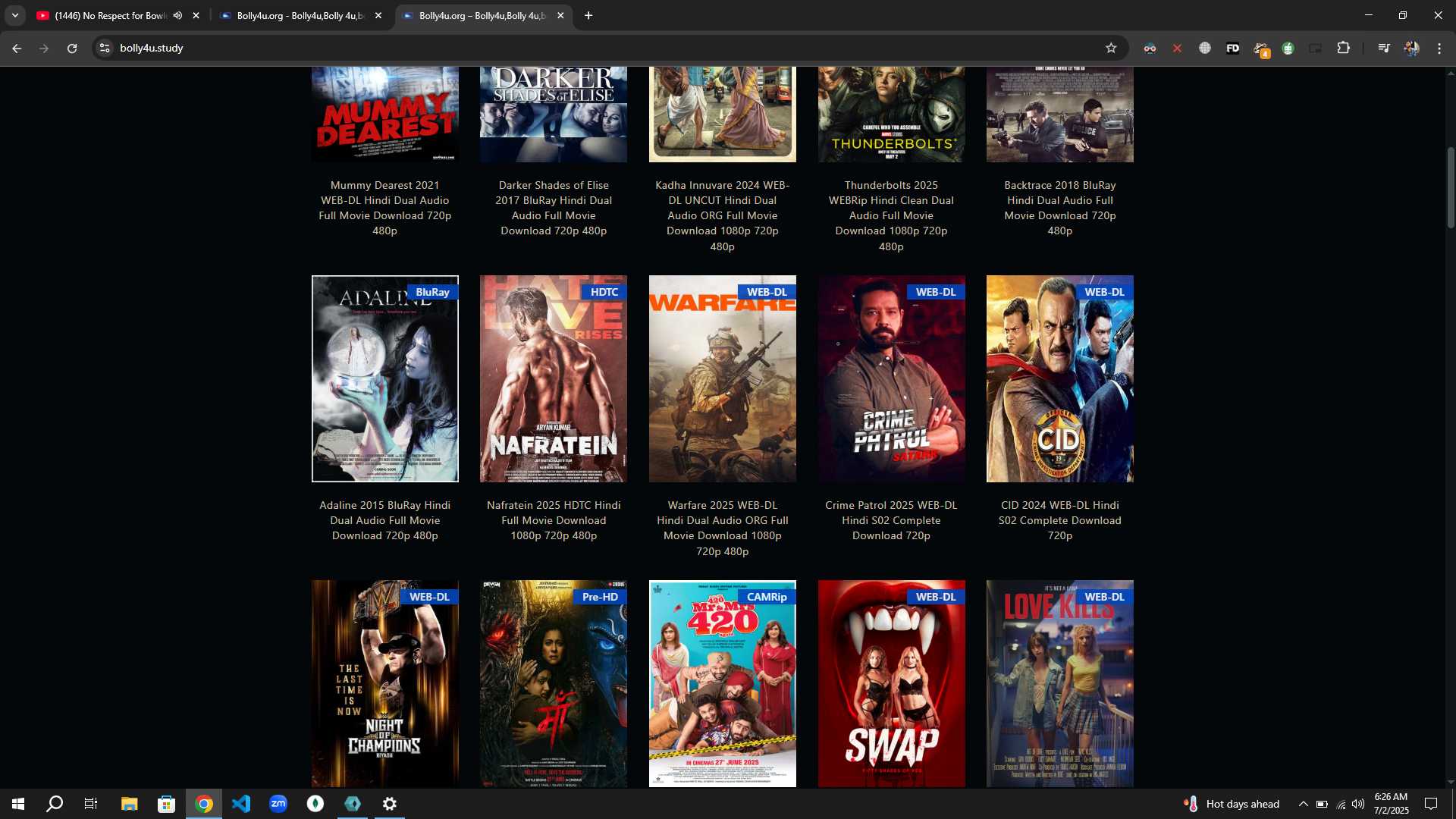
Task: Open CID 2024 S02 title link
Action: click(x=1060, y=520)
